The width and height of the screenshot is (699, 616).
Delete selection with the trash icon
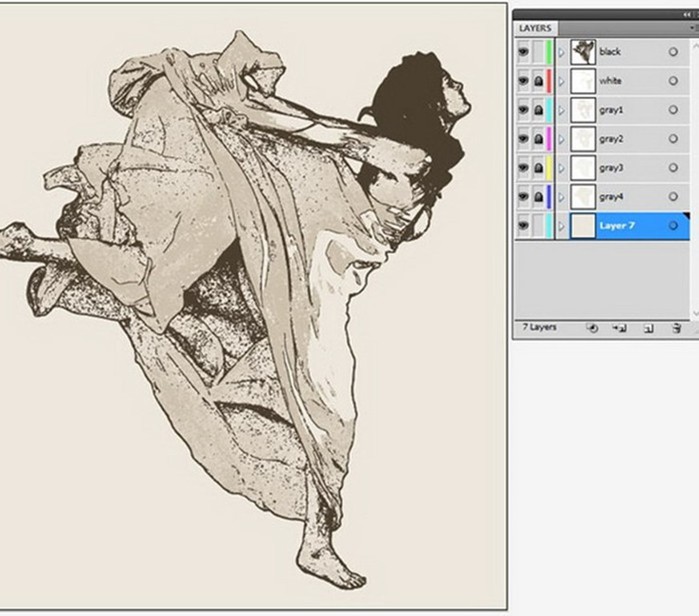[x=676, y=328]
